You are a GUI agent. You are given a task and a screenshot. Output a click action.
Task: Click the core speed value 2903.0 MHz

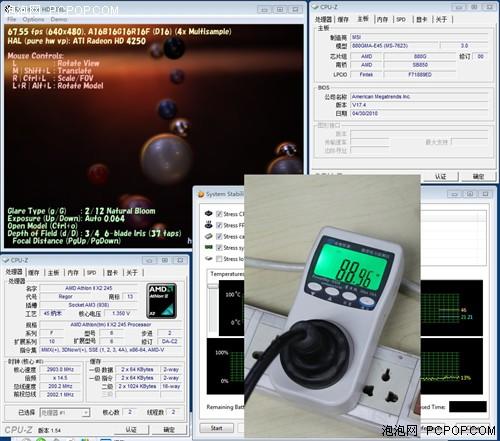[60, 369]
